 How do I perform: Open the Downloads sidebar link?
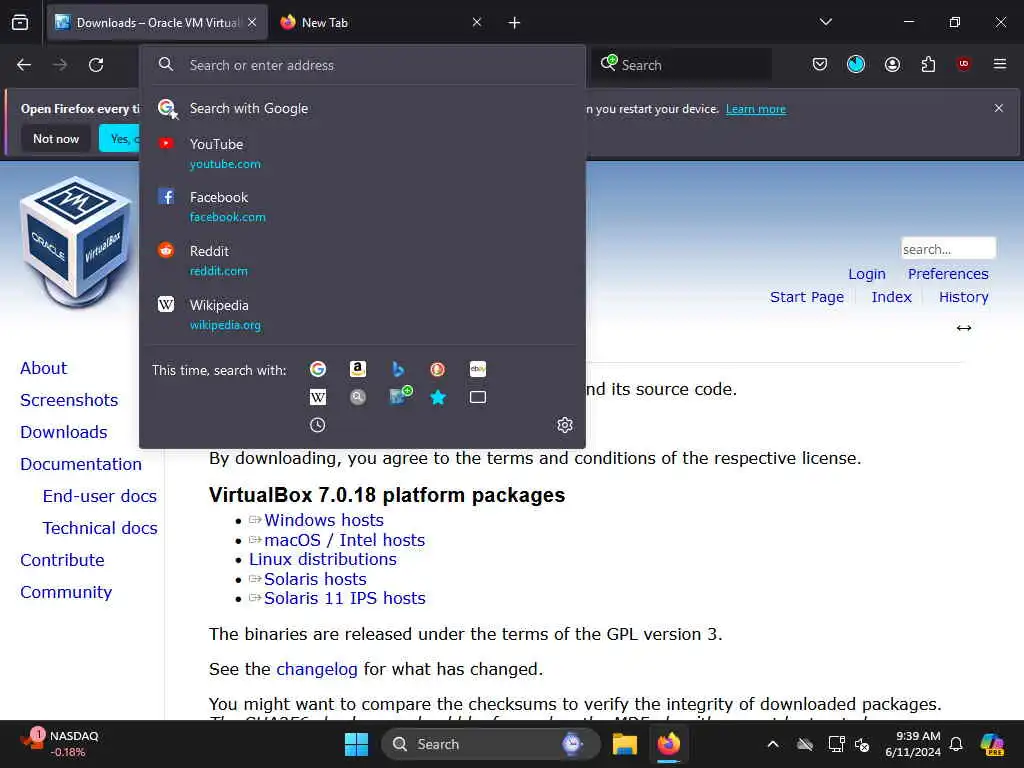point(63,432)
